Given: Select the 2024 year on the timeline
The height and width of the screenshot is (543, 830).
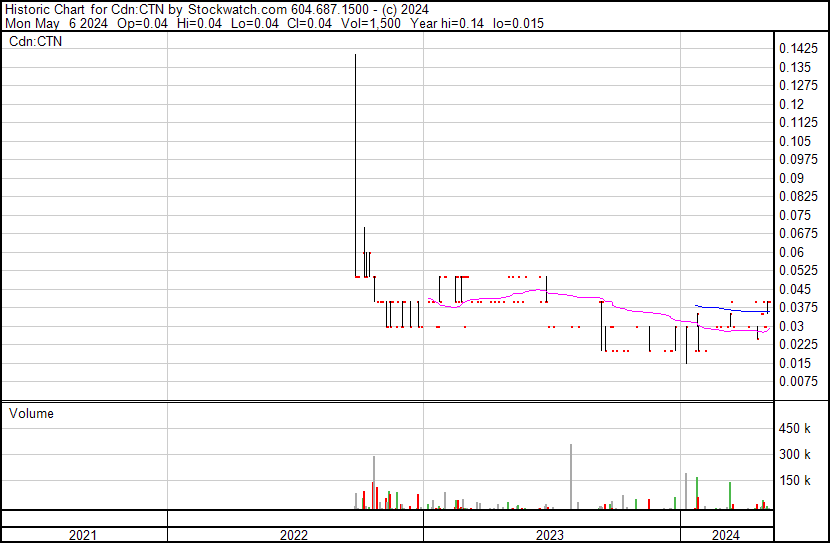Looking at the screenshot, I should click(x=726, y=535).
